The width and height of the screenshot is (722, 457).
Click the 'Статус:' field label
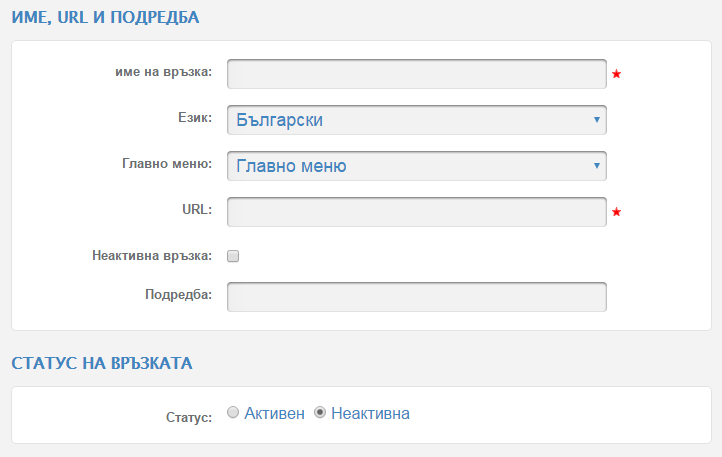click(x=189, y=417)
